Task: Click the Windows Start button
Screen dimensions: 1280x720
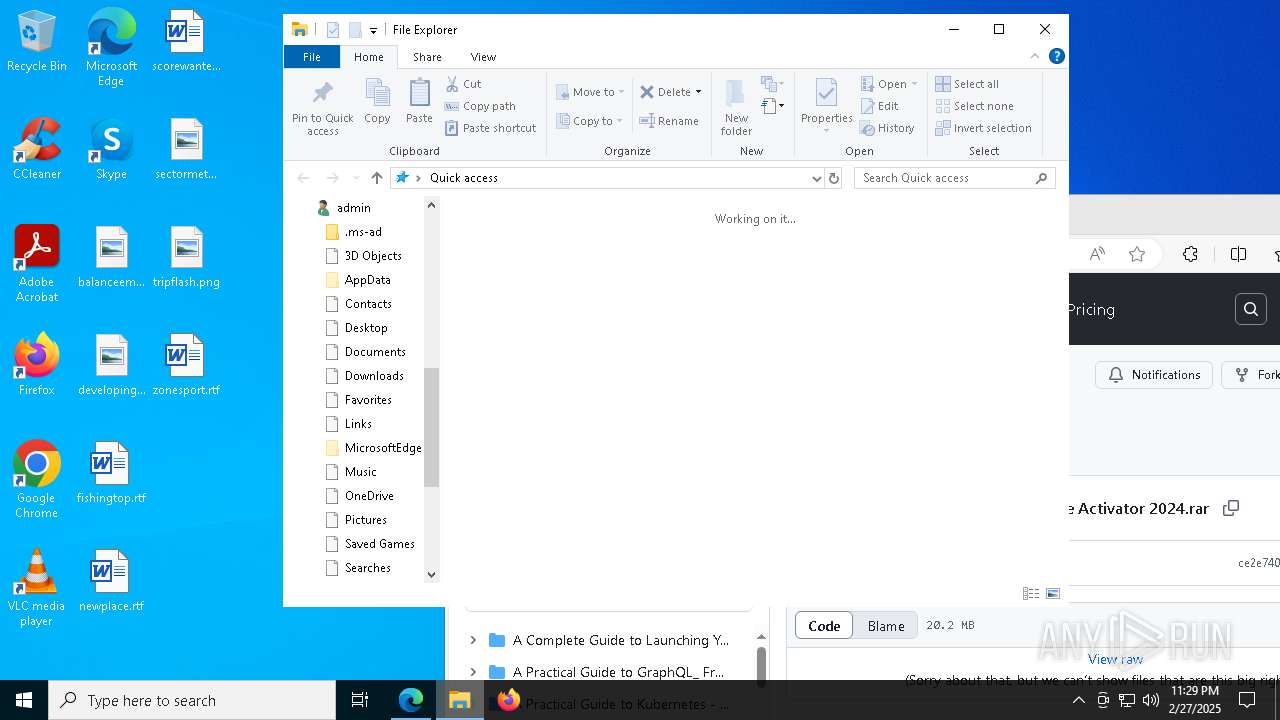Action: point(24,700)
